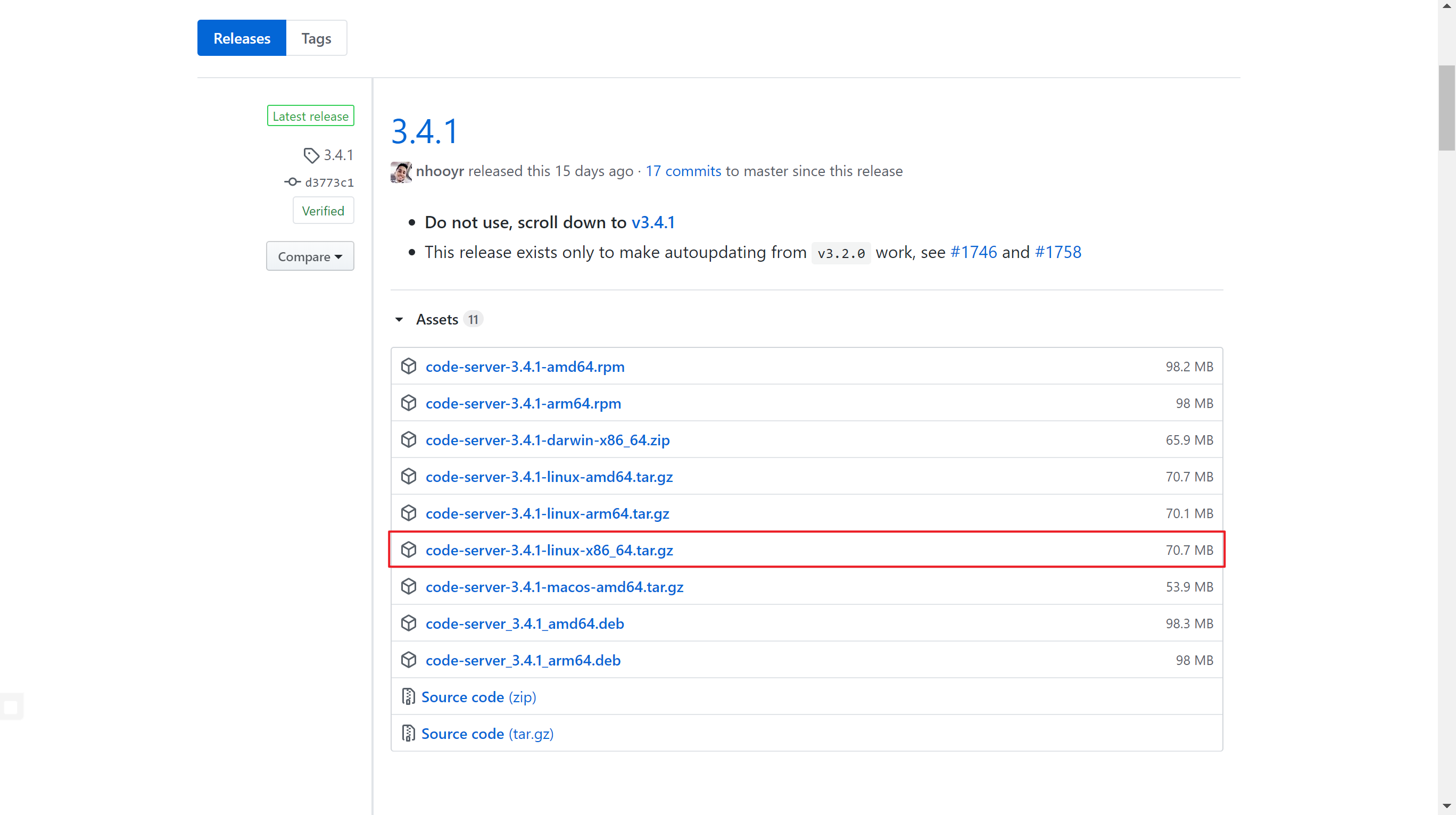1456x815 pixels.
Task: Open the Compare dropdown
Action: [x=310, y=256]
